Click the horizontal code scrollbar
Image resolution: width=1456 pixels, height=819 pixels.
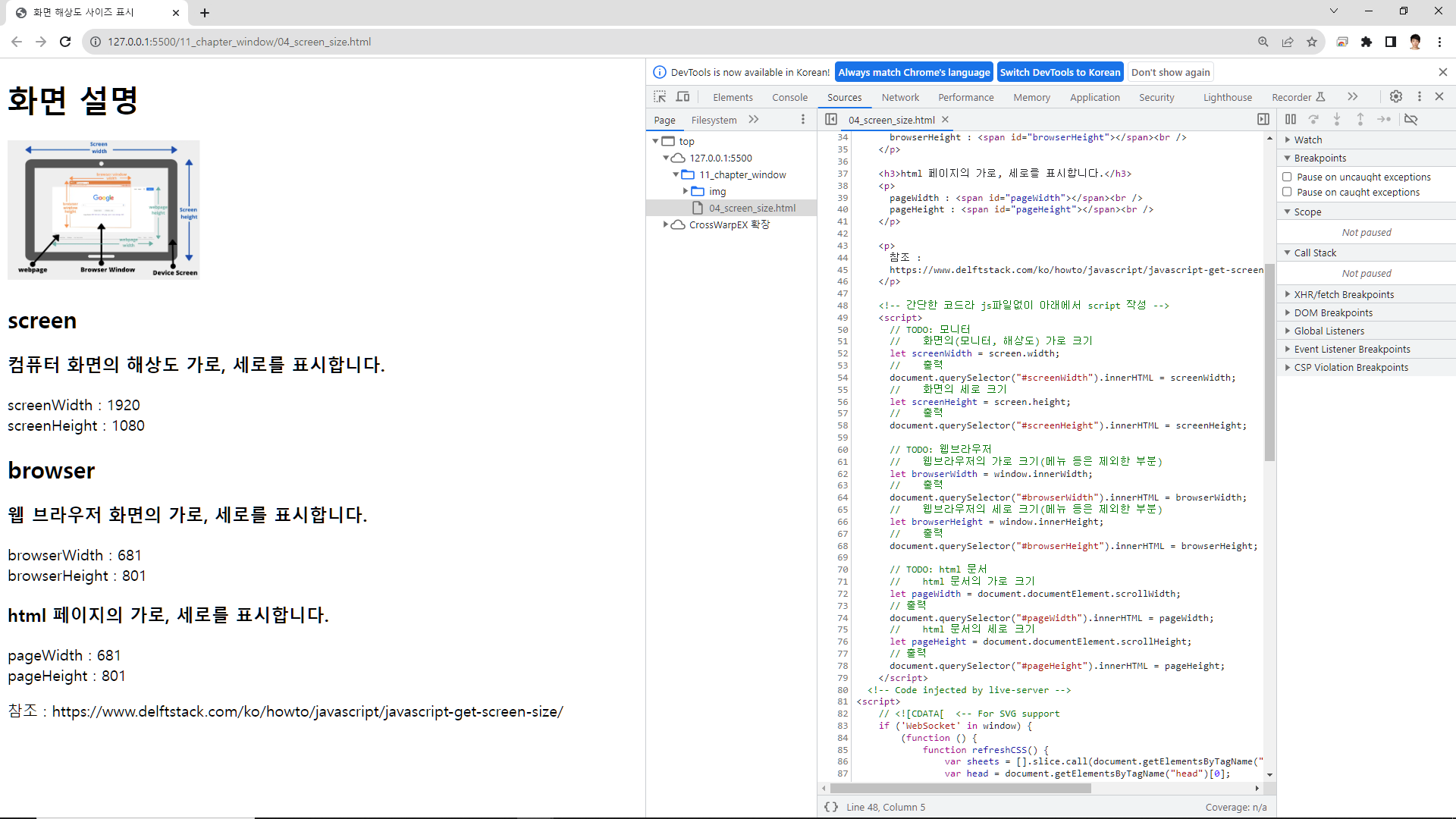[960, 788]
